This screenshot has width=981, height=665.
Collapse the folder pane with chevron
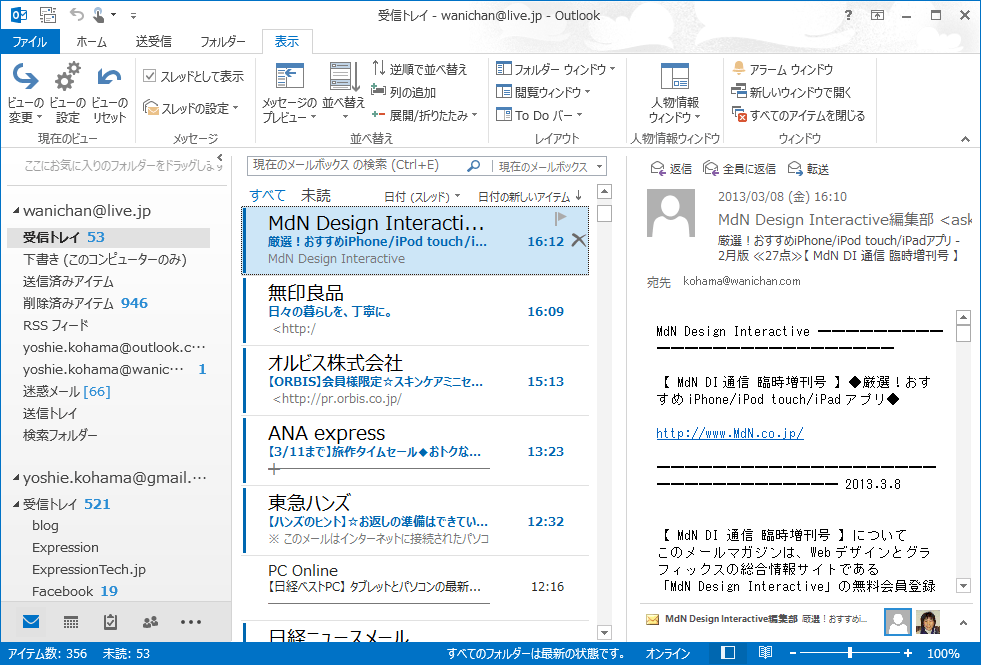click(x=220, y=158)
